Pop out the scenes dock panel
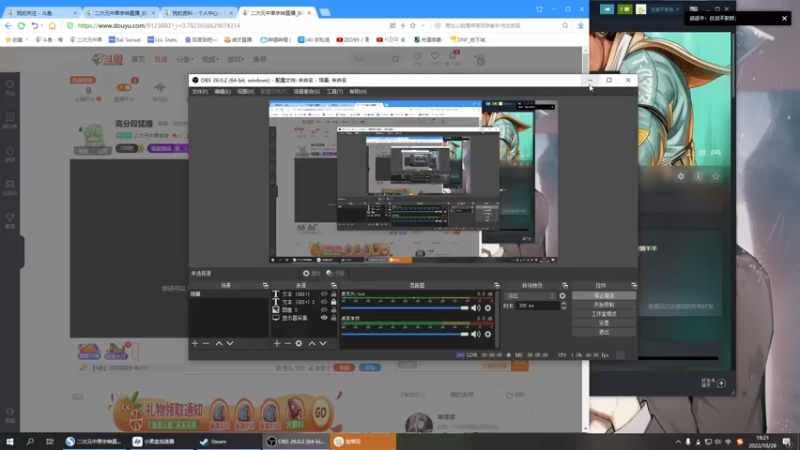This screenshot has height=450, width=800. point(265,285)
